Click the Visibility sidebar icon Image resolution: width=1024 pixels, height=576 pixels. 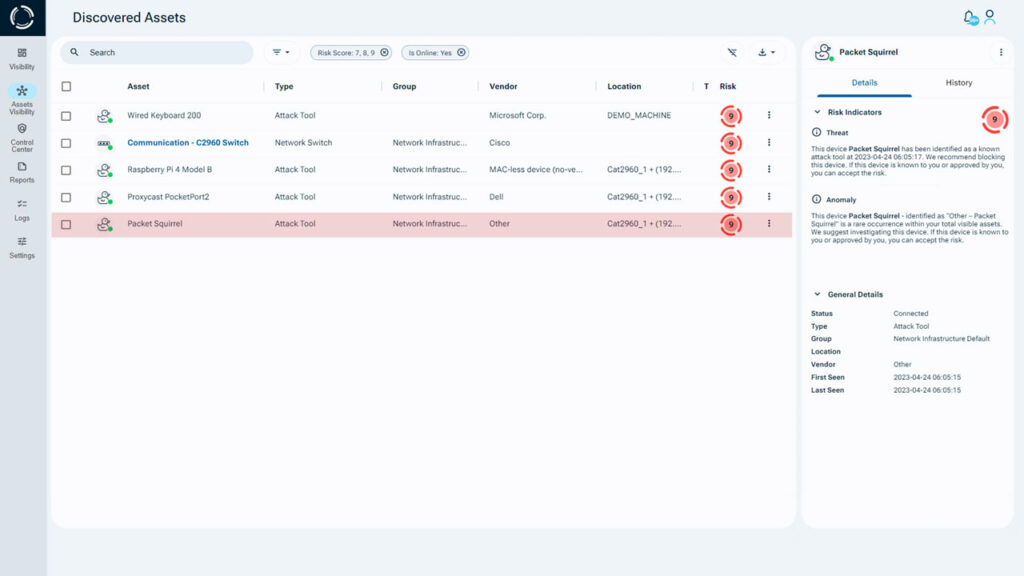click(x=22, y=57)
